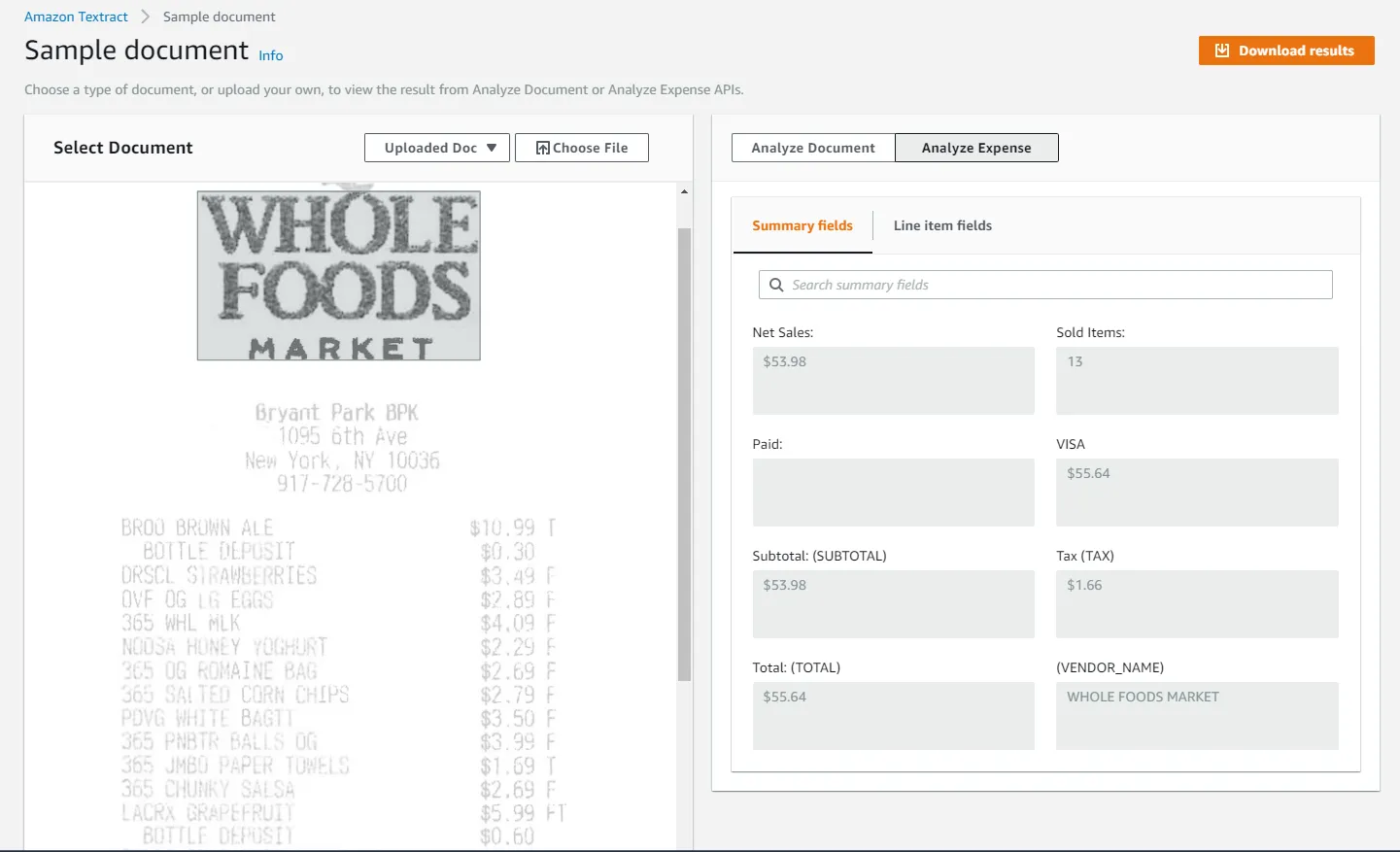
Task: Open the Uploaded Doc dropdown
Action: 436,147
